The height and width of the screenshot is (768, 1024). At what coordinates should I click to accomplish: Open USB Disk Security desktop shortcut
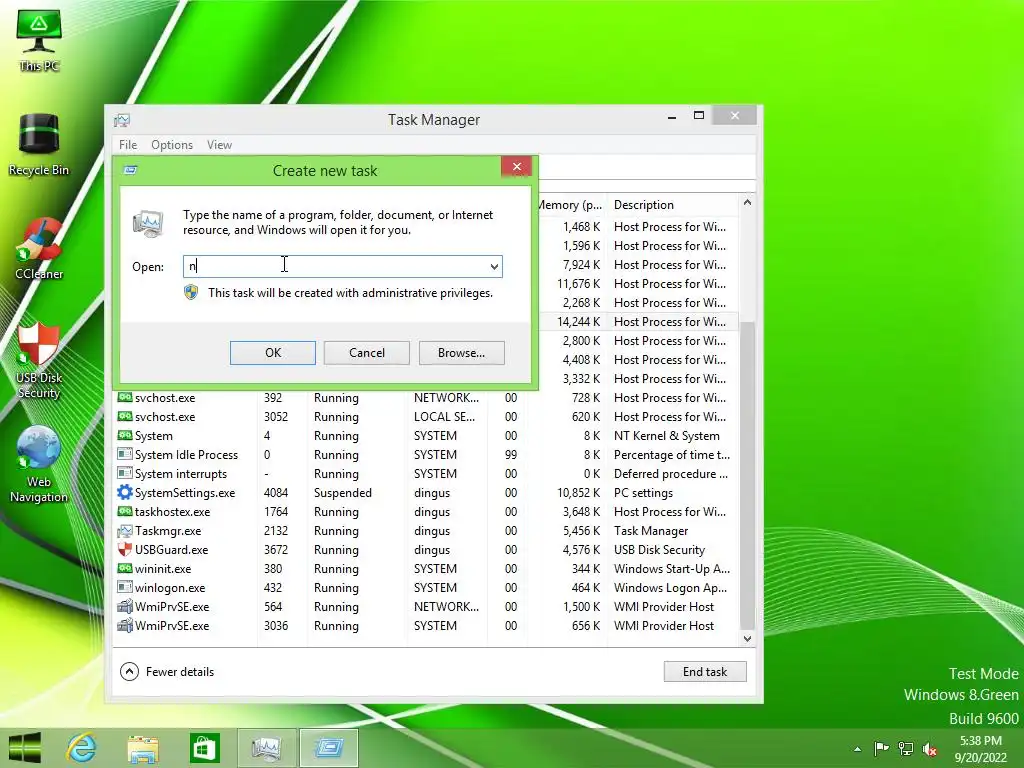click(x=39, y=360)
